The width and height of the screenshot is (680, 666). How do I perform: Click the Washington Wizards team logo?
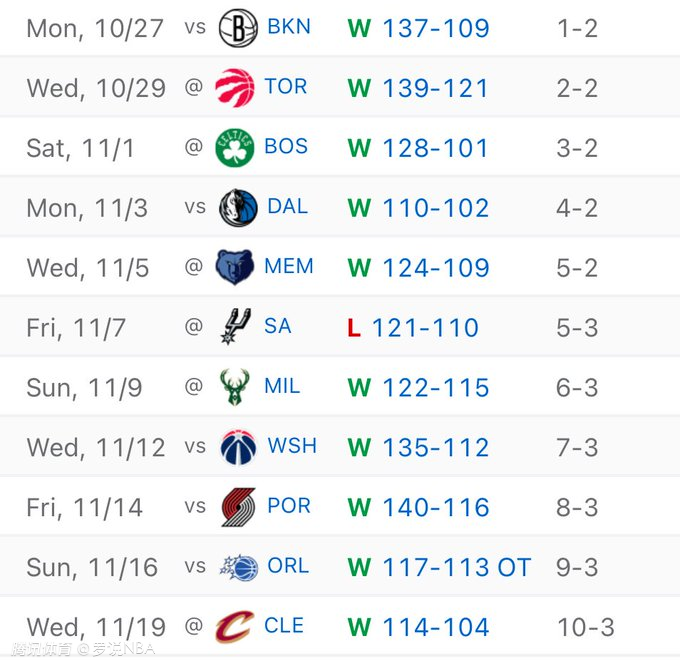tap(237, 447)
